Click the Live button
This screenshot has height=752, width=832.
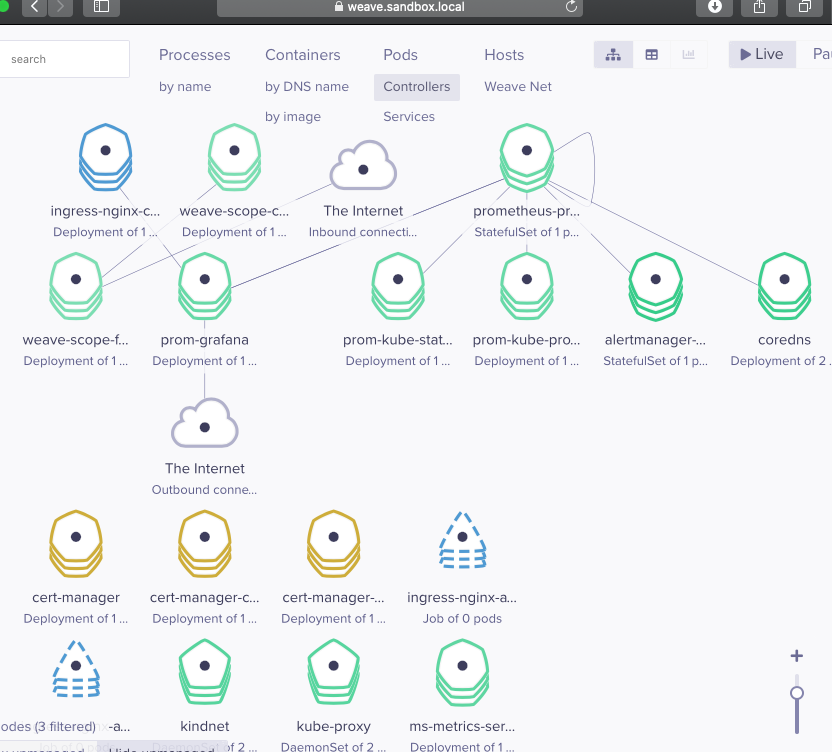pyautogui.click(x=762, y=54)
